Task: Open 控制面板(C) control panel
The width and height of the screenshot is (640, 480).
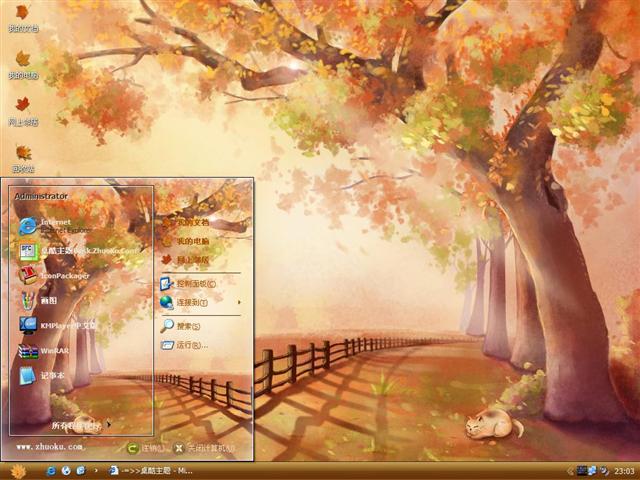Action: pos(188,283)
